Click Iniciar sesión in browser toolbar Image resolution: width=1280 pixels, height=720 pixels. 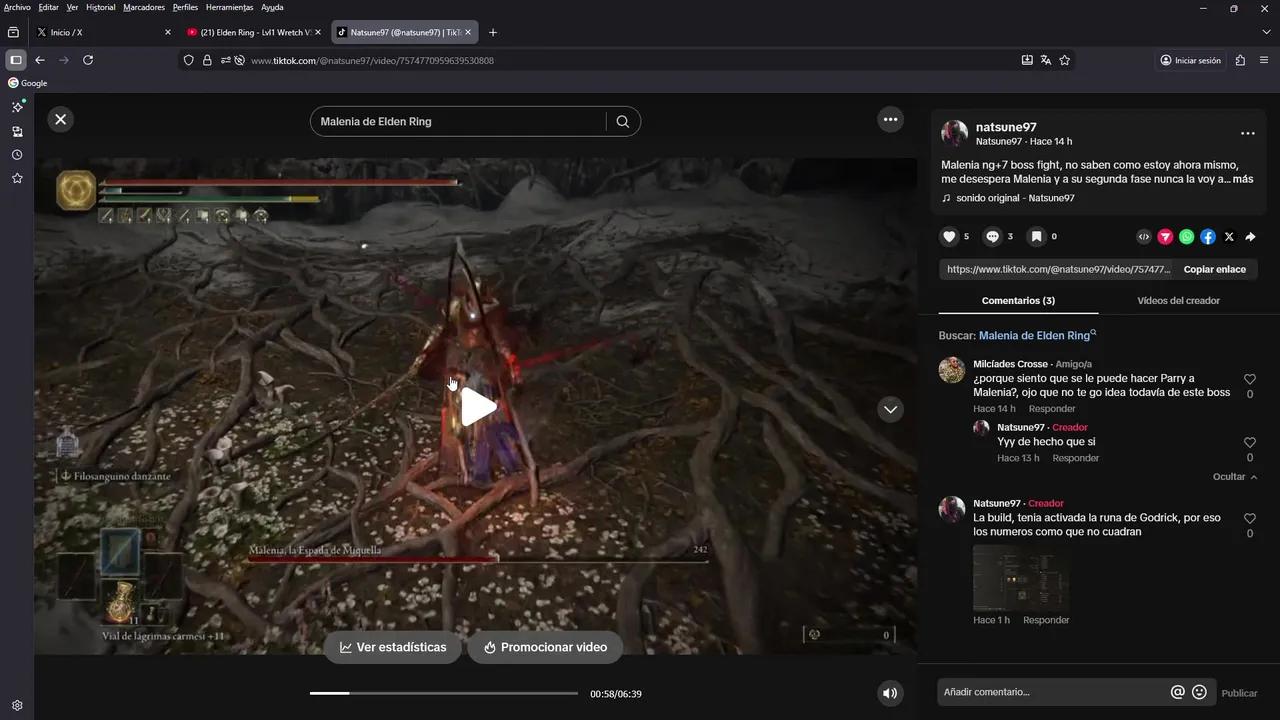[1190, 60]
